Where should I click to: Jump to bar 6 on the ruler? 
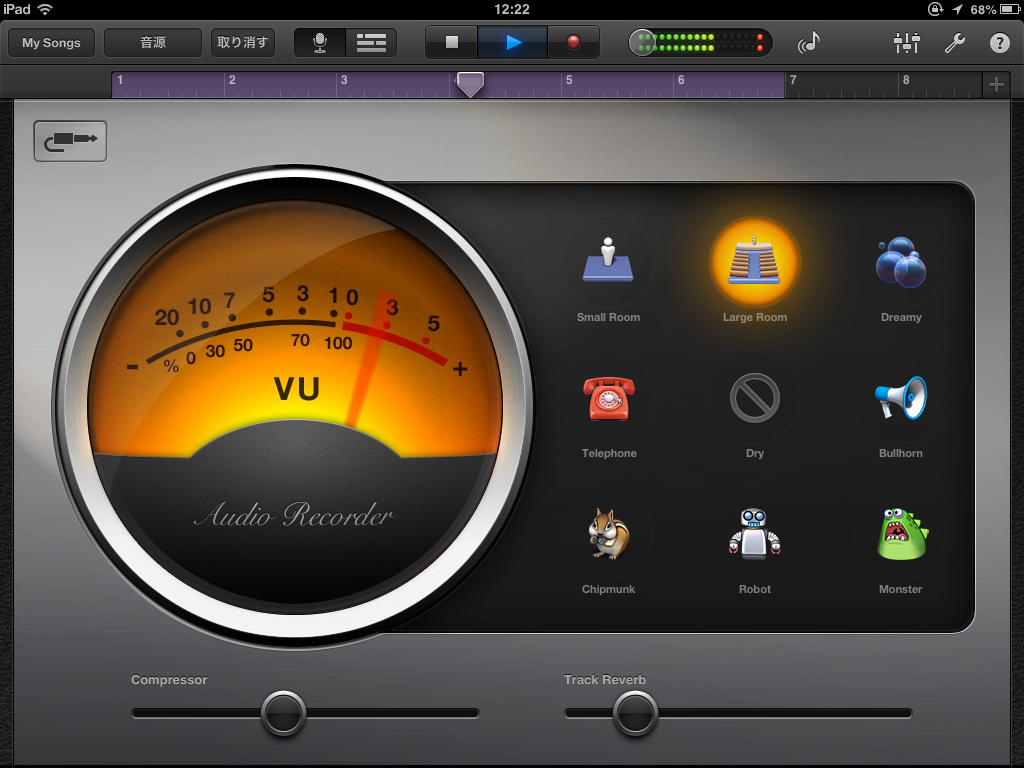(x=680, y=80)
